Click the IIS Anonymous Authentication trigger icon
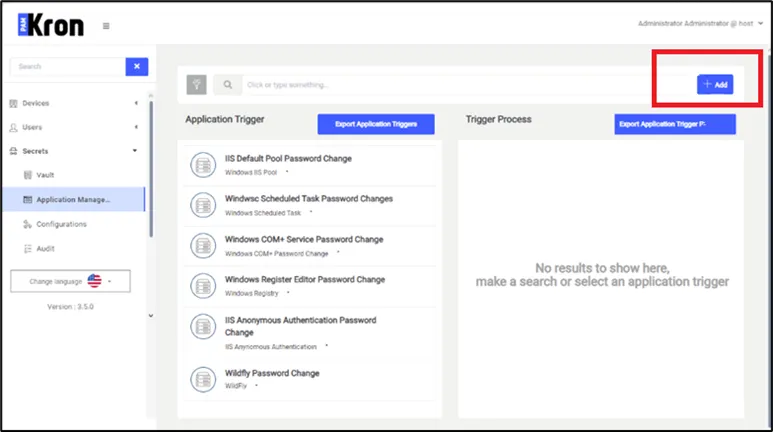773x432 pixels. 203,326
